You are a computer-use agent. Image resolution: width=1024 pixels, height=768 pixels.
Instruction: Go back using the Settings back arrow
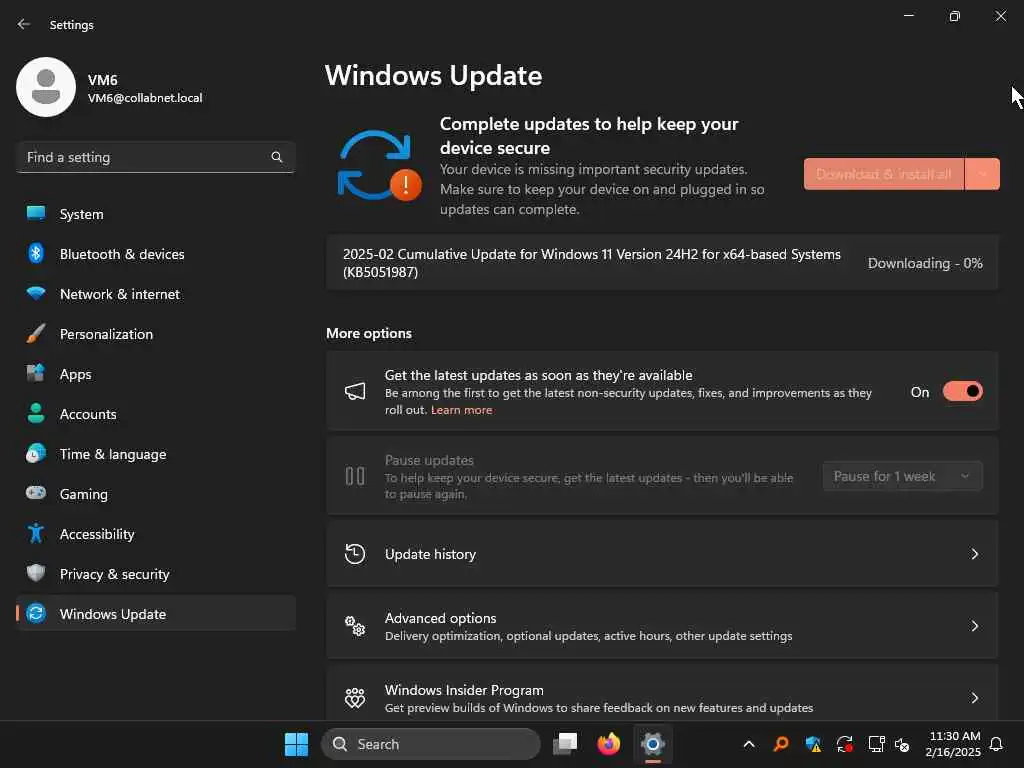point(24,24)
